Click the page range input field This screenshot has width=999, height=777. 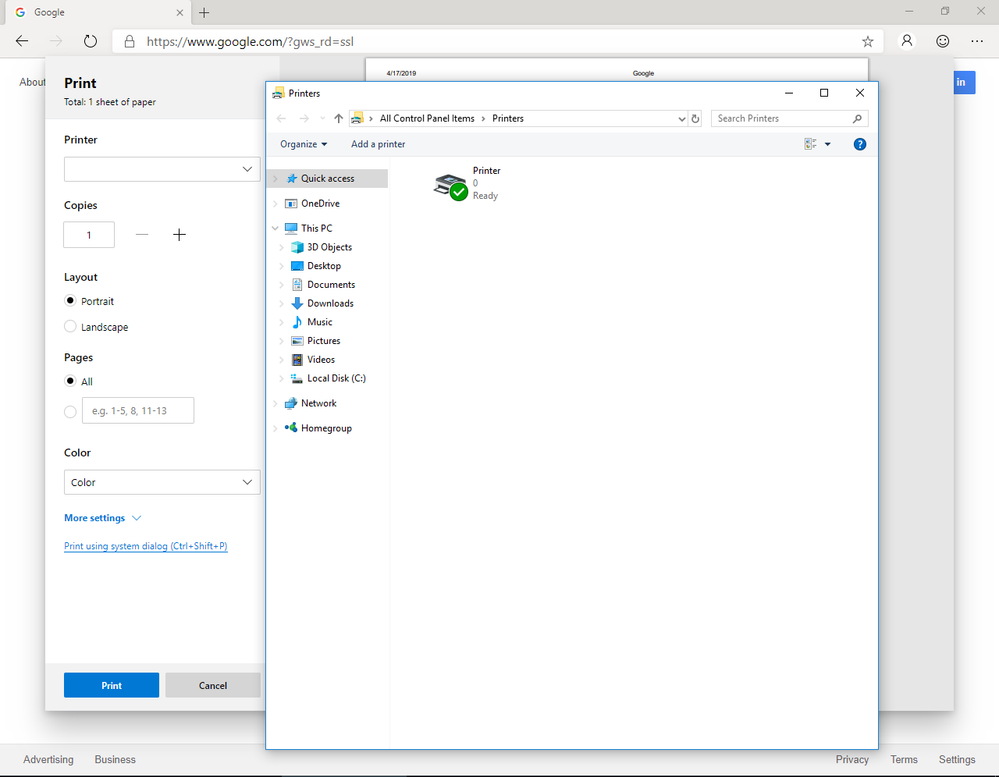pos(138,411)
